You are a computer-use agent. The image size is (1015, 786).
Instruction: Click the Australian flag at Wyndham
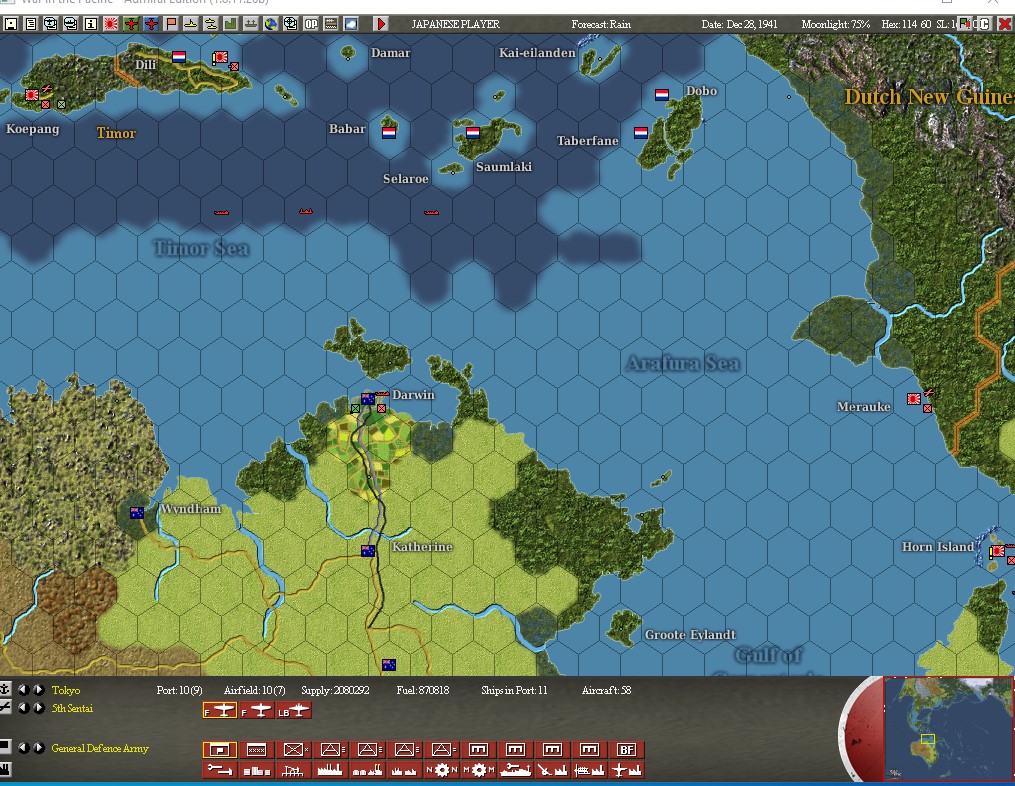pyautogui.click(x=137, y=513)
